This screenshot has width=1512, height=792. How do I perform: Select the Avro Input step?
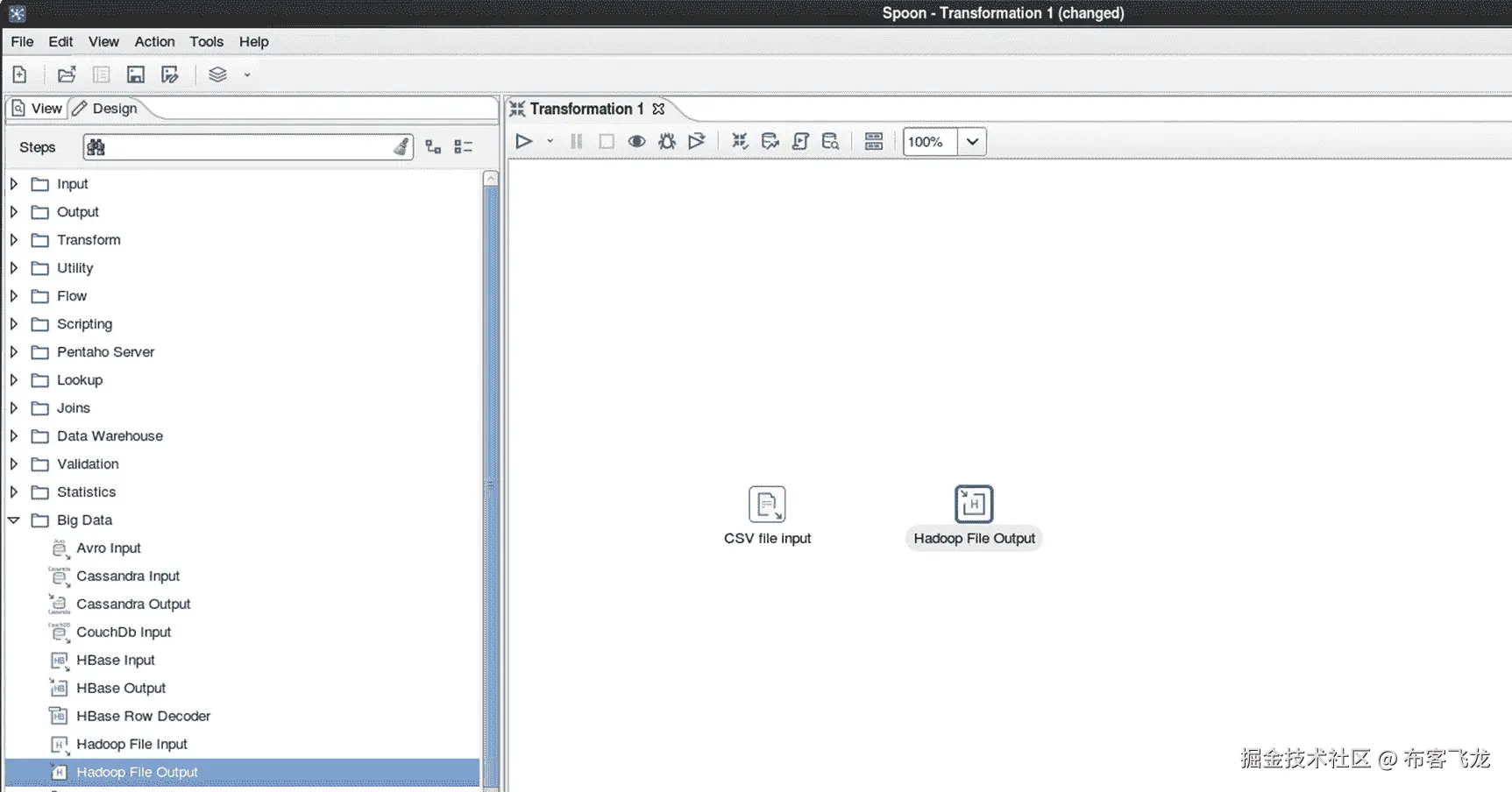(x=108, y=548)
